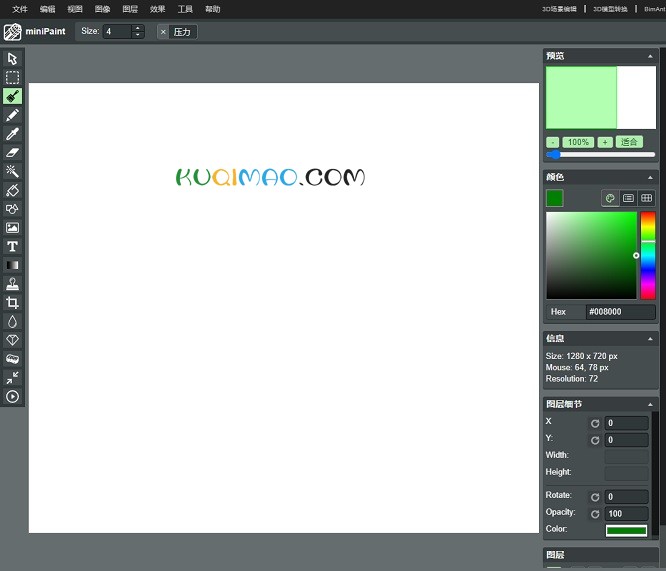Reset the Opacity value
666x571 pixels.
(x=595, y=514)
